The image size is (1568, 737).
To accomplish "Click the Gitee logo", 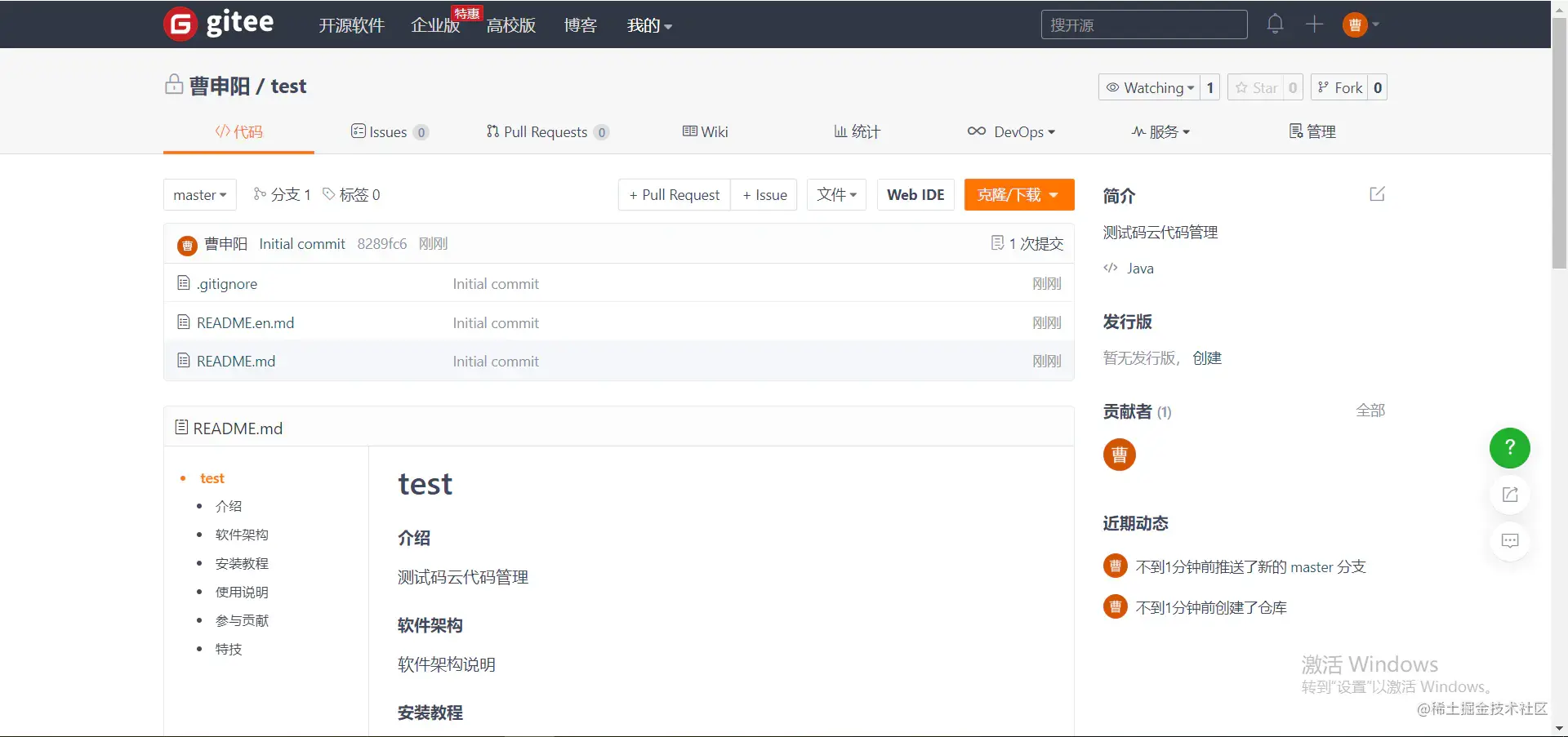I will tap(219, 24).
